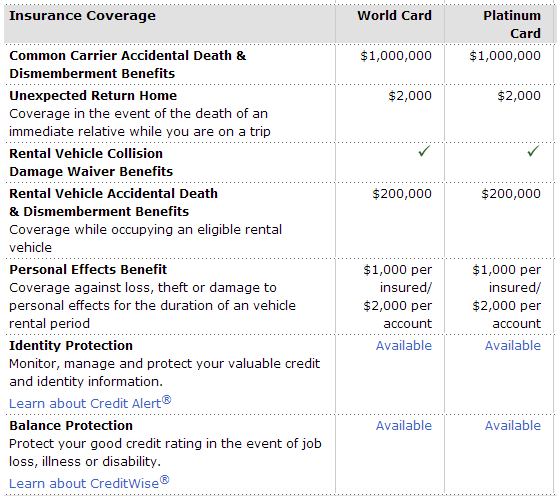Click the Identity Protection heading

click(71, 346)
